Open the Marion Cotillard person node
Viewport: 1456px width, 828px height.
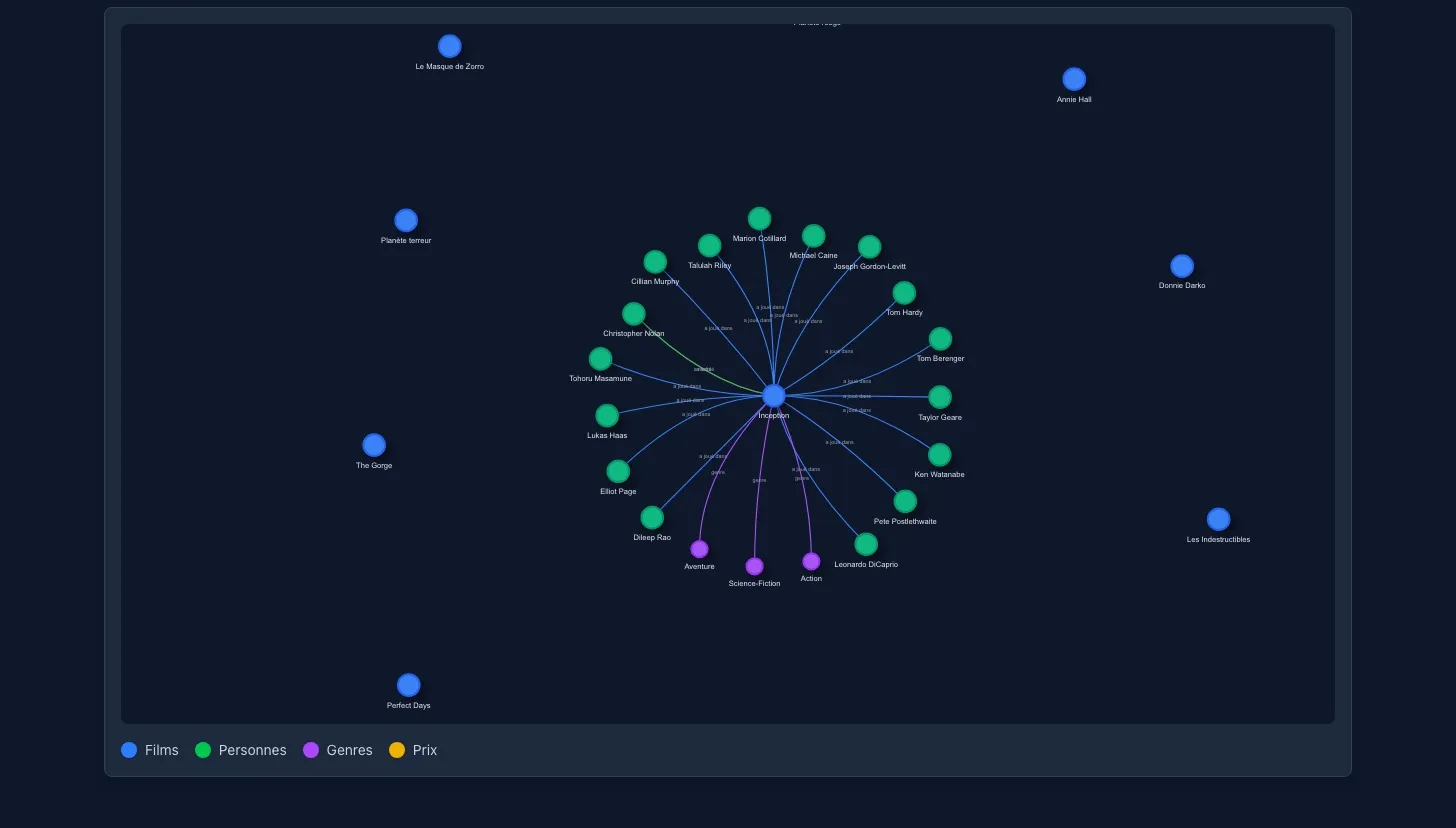click(x=760, y=219)
